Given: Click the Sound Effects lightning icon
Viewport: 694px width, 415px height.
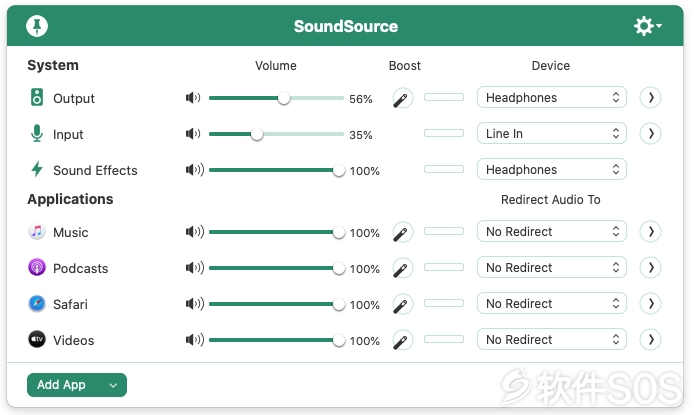Looking at the screenshot, I should pos(37,169).
